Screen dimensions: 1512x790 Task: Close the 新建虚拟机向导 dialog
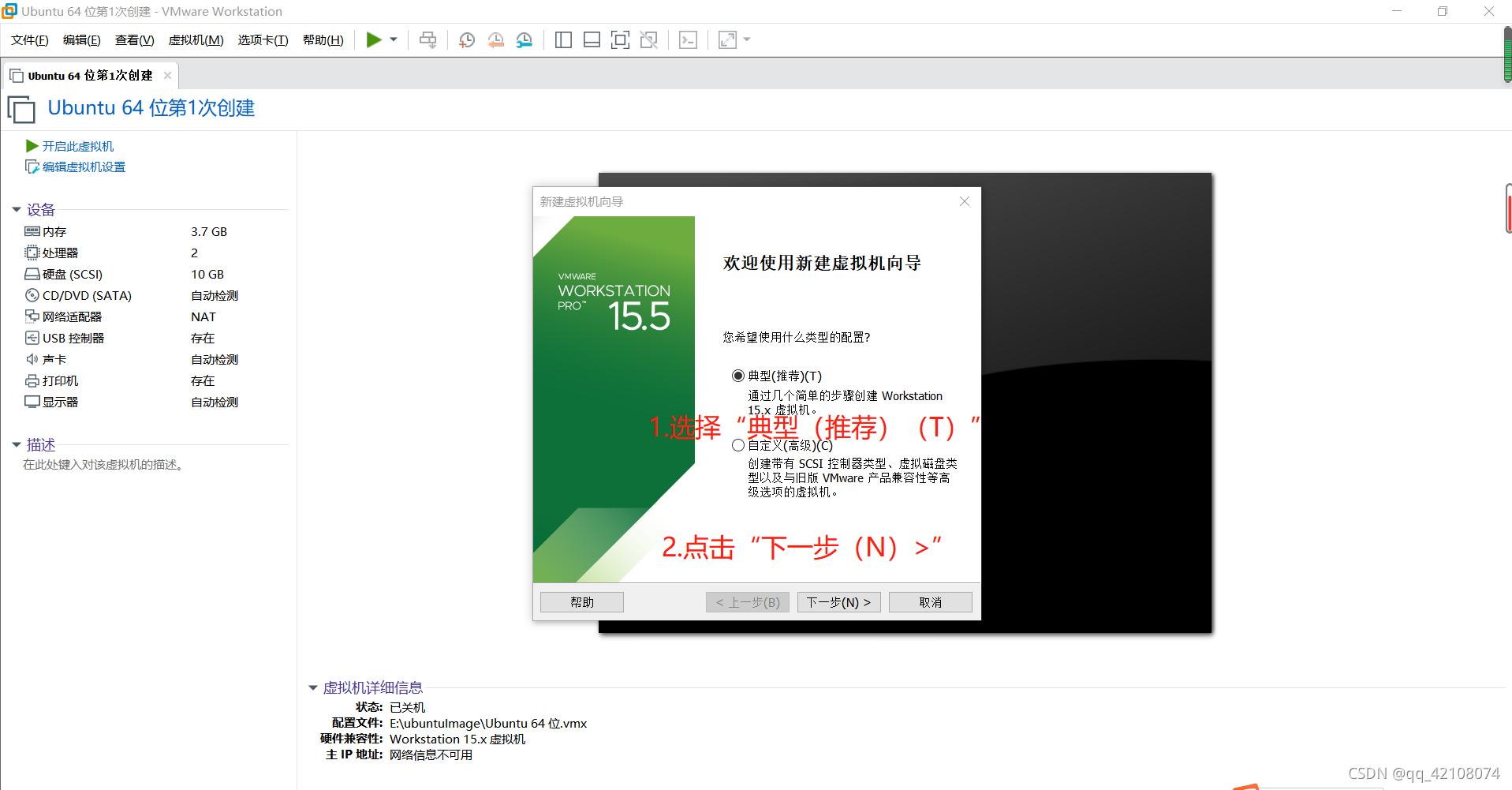[964, 201]
